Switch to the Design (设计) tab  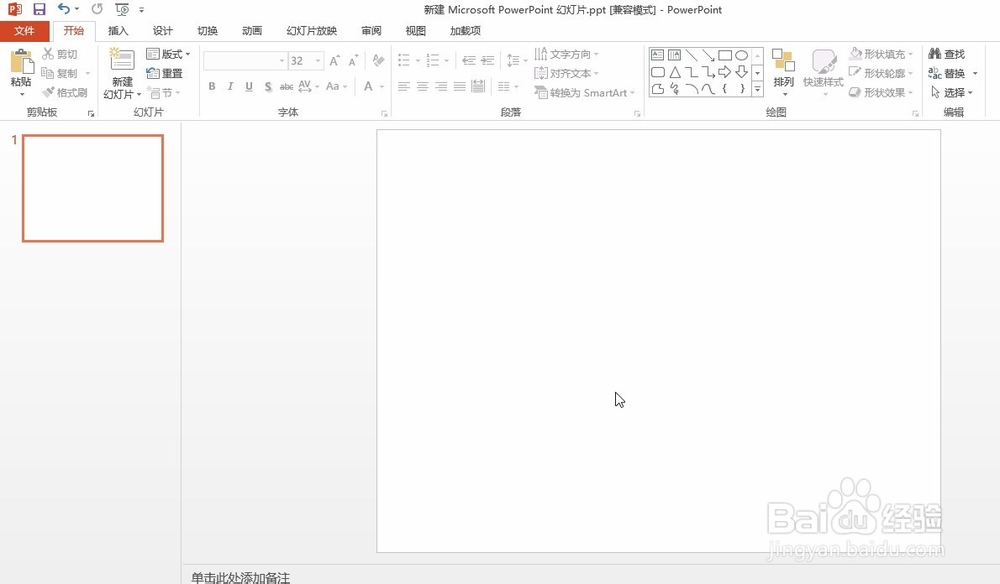(x=163, y=31)
